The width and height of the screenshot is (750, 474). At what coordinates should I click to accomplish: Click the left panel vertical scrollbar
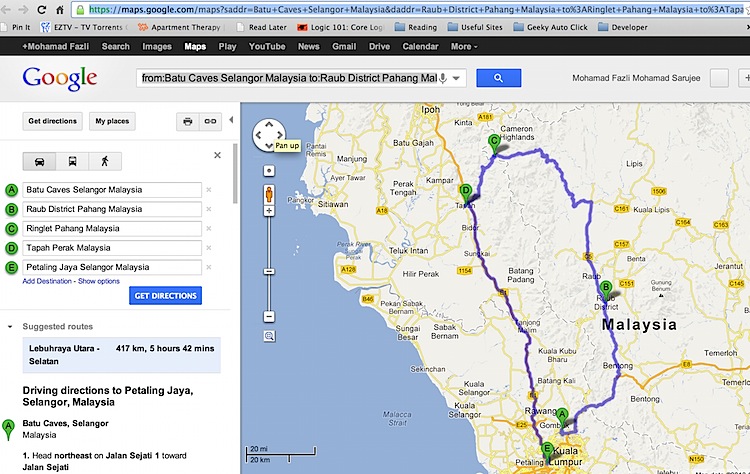click(x=235, y=174)
